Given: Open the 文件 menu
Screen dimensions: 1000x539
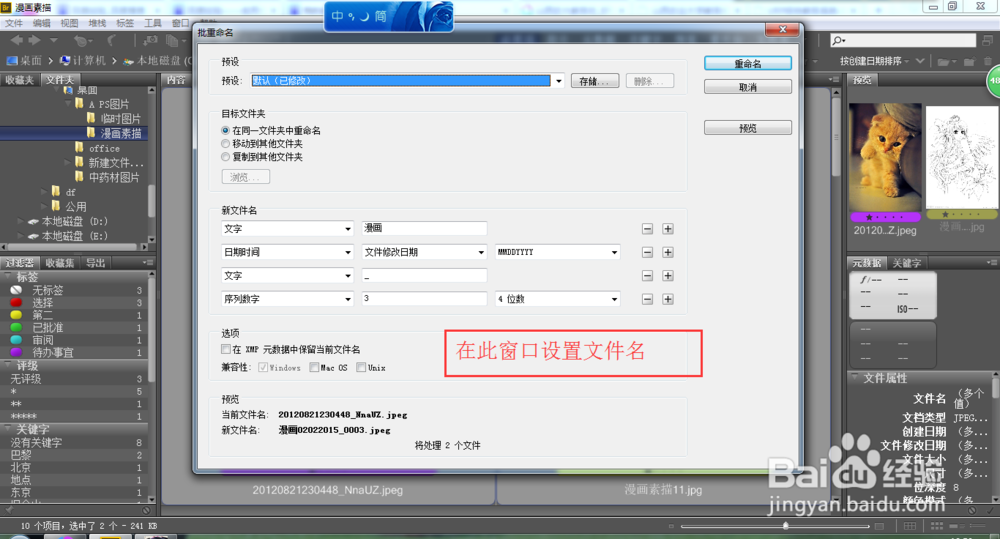Looking at the screenshot, I should coord(13,23).
